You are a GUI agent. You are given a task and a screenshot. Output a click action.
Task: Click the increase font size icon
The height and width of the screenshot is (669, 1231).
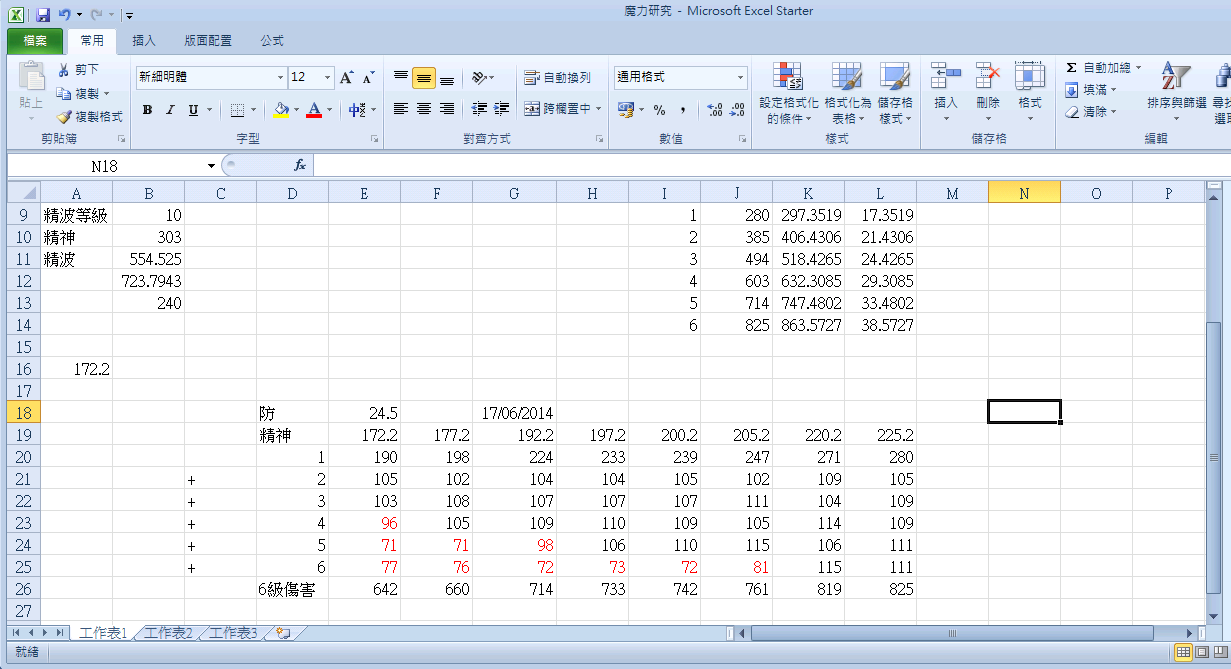coord(347,77)
